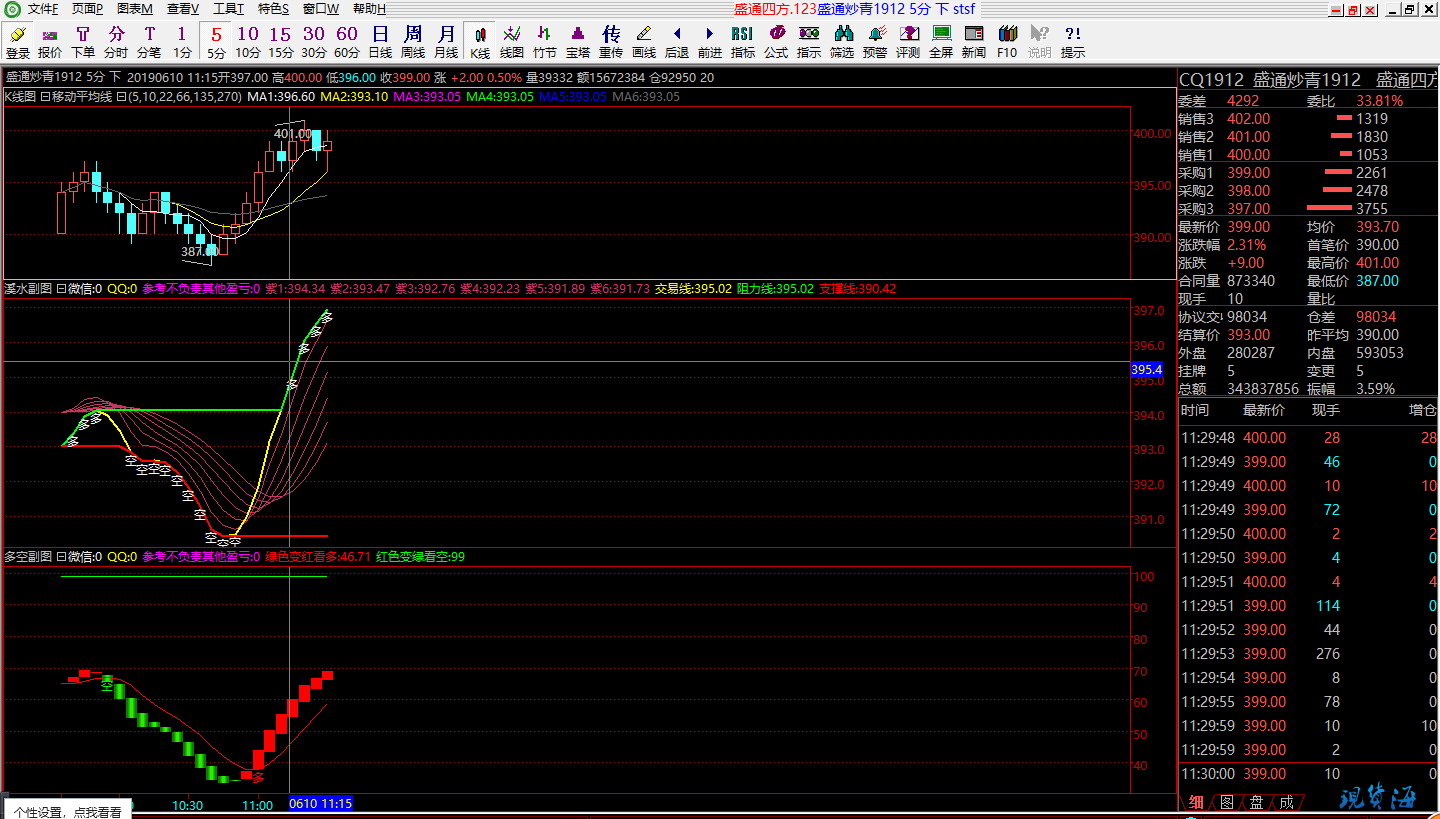Click the 评测 evaluation icon
Image resolution: width=1440 pixels, height=819 pixels.
pyautogui.click(x=908, y=42)
